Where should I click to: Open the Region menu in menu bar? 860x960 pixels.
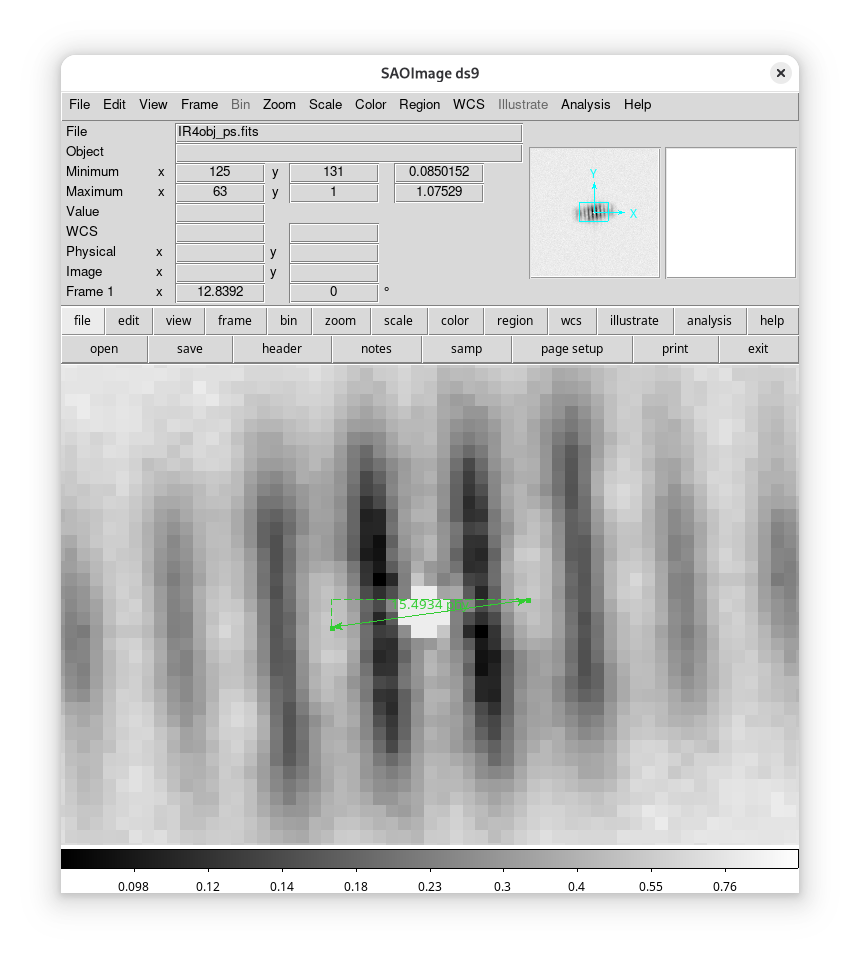[x=419, y=104]
